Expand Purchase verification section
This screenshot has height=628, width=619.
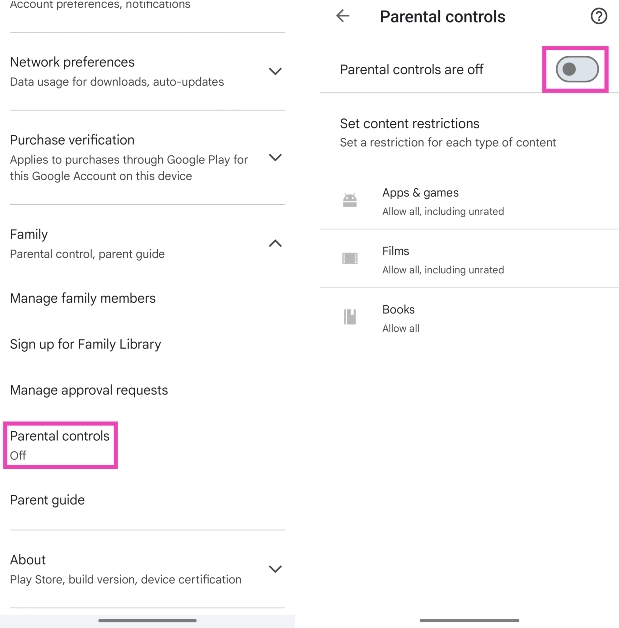click(275, 158)
